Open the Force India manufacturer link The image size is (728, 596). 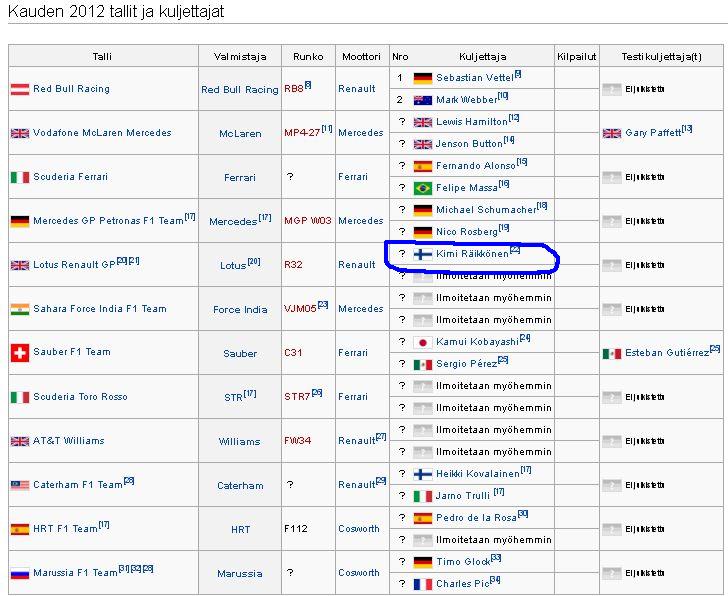[240, 310]
